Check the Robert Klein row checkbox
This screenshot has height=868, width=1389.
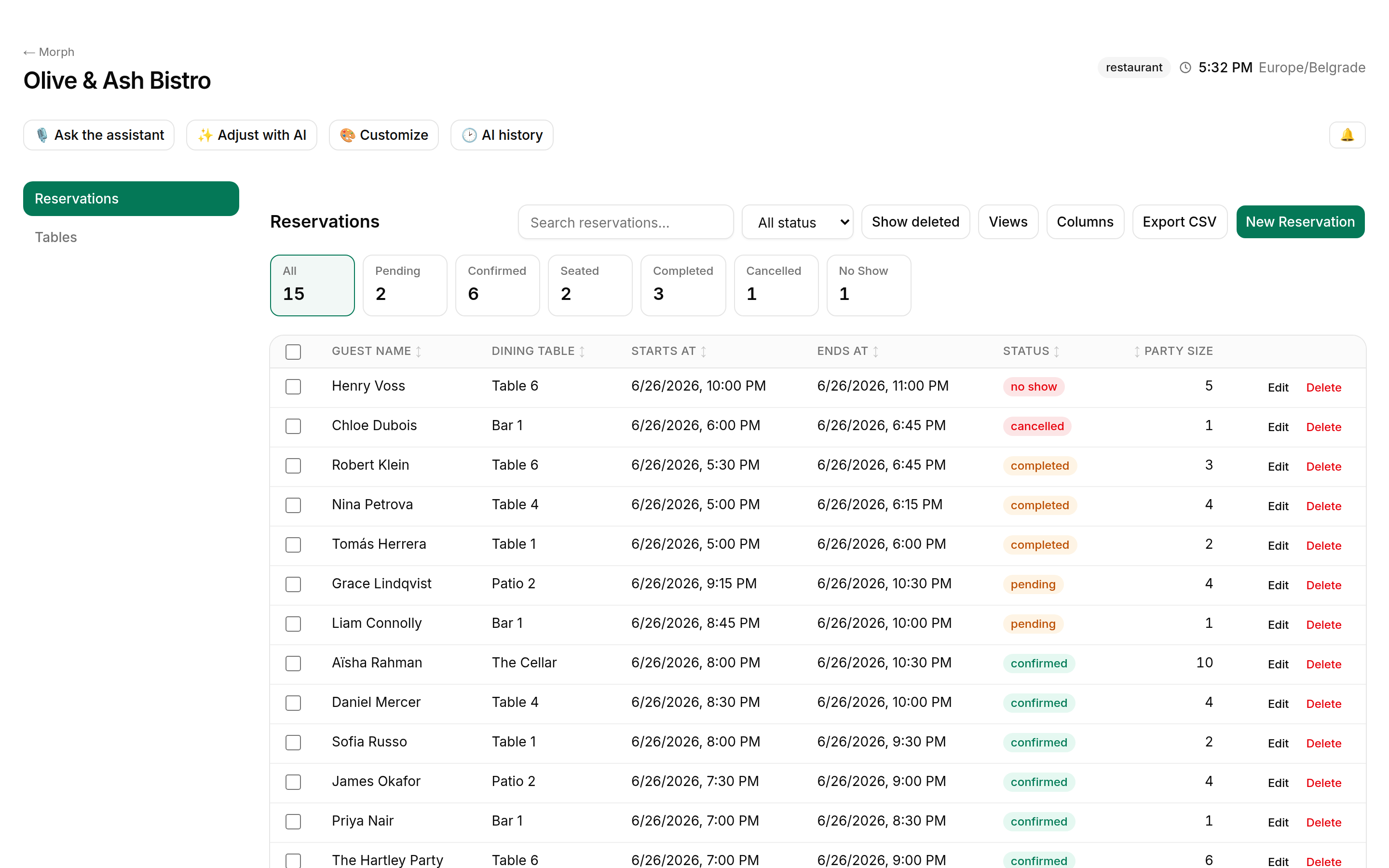[x=293, y=465]
